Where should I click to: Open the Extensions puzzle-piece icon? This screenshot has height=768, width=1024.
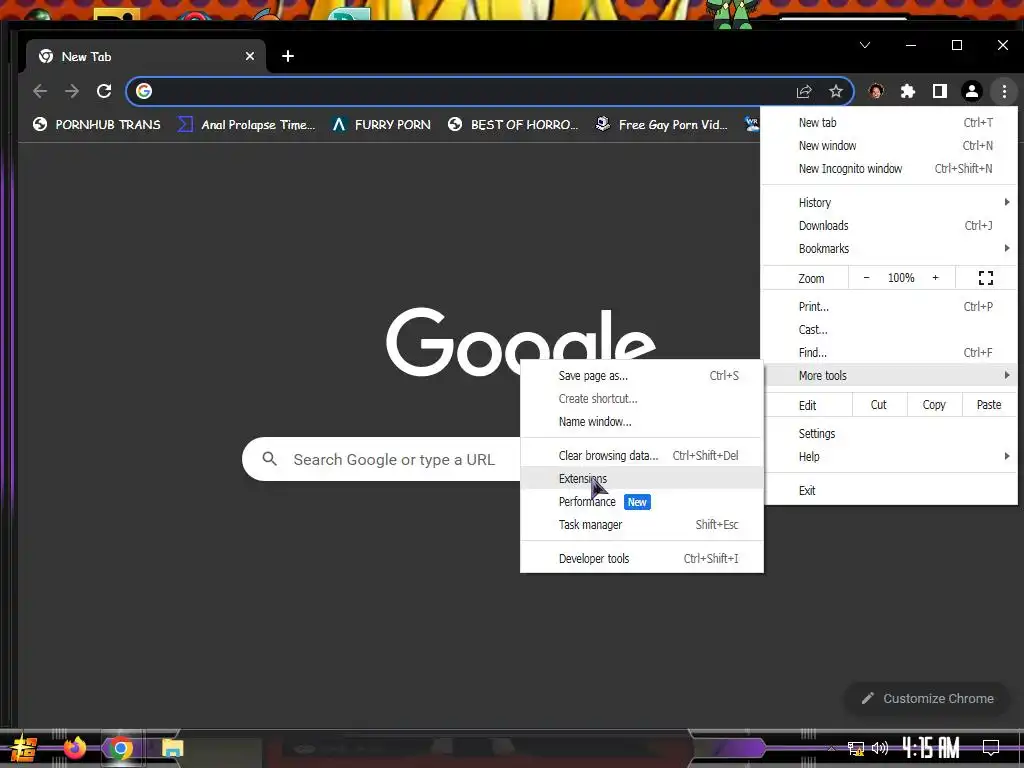(908, 91)
